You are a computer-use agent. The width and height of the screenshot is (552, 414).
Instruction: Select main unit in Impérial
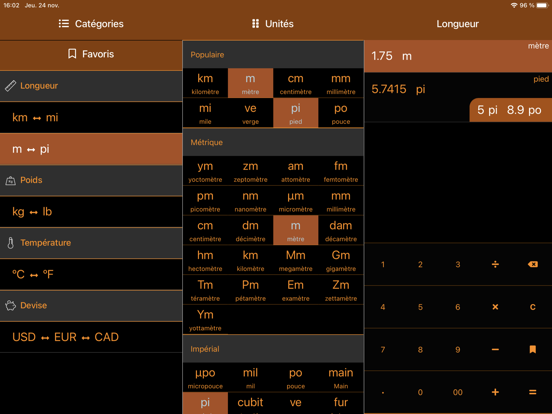pyautogui.click(x=341, y=377)
